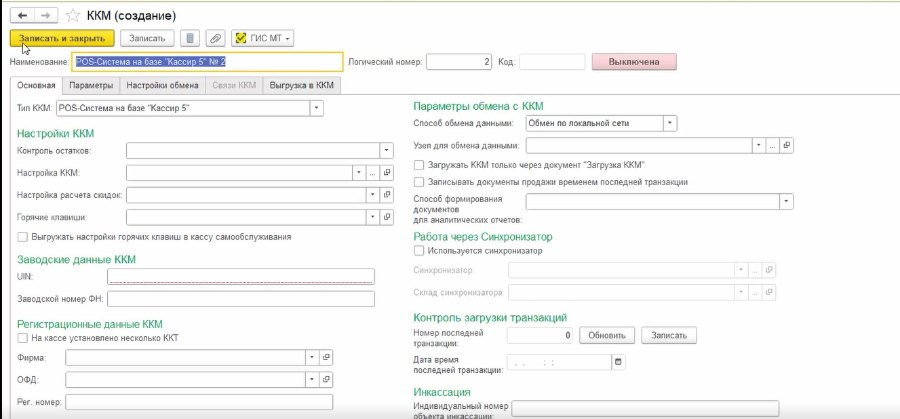Click ellipsis button of Склад синхронизатора
The height and width of the screenshot is (419, 900).
(x=755, y=293)
